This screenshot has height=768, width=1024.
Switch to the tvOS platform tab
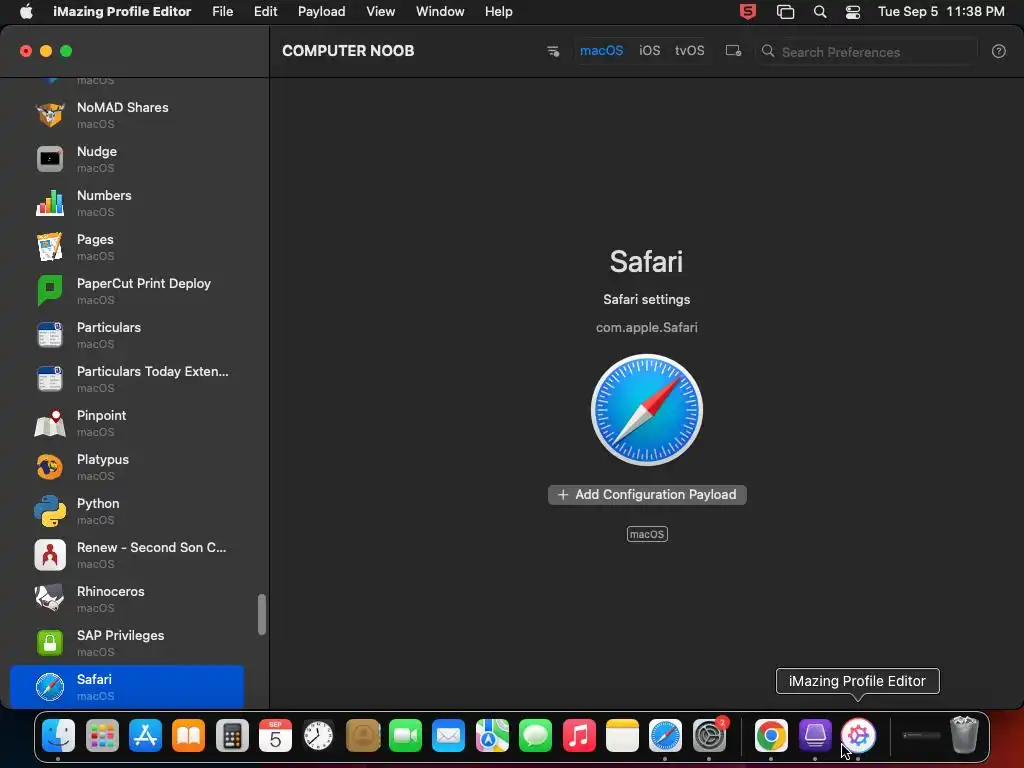coord(690,51)
